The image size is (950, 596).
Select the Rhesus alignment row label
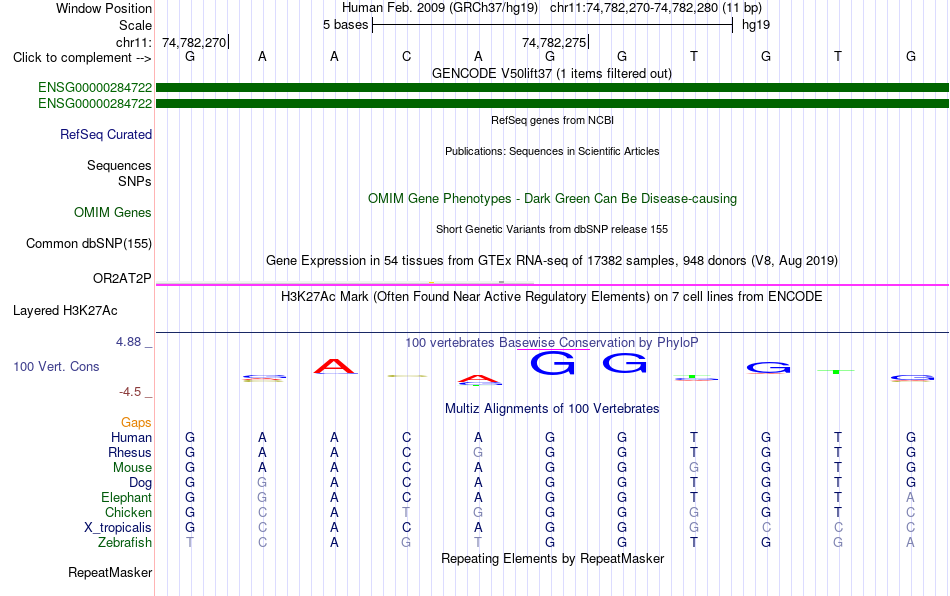pyautogui.click(x=130, y=452)
